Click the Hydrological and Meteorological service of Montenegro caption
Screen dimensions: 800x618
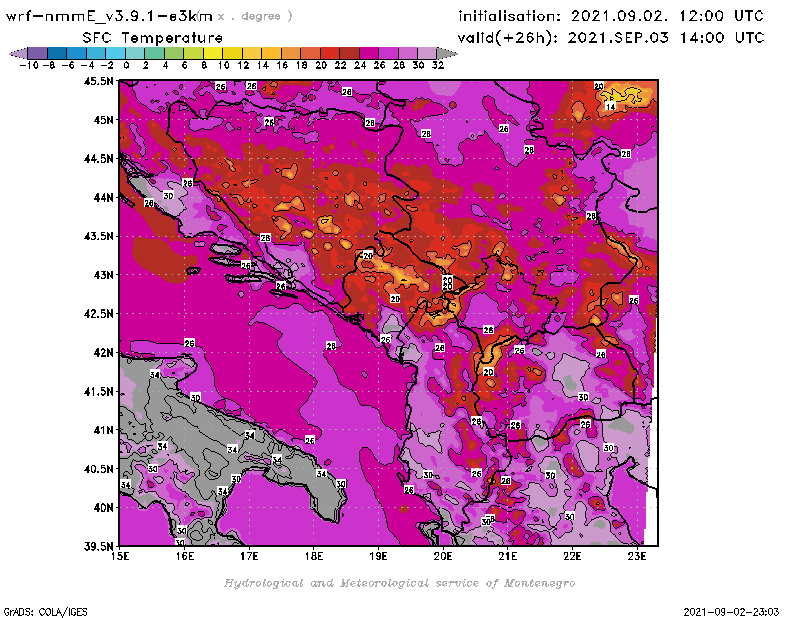click(399, 583)
